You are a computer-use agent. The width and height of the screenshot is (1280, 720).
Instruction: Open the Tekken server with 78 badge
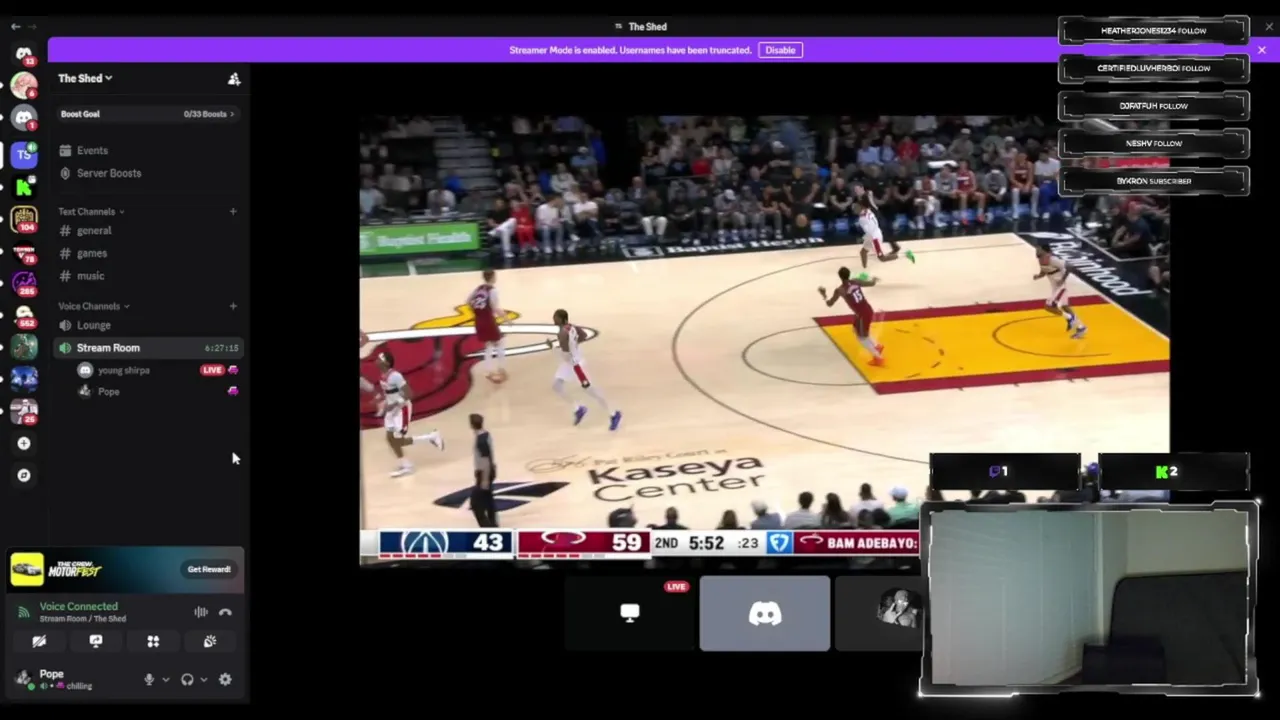point(24,253)
